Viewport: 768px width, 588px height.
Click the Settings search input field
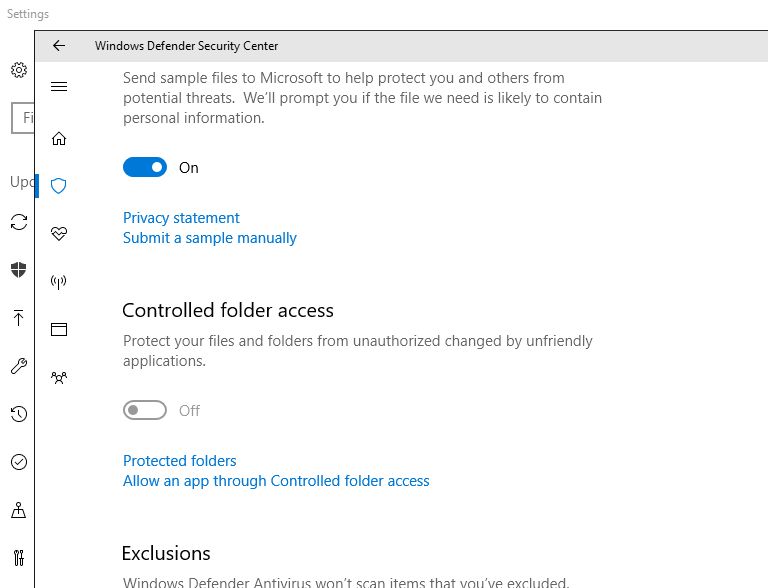[x=24, y=118]
